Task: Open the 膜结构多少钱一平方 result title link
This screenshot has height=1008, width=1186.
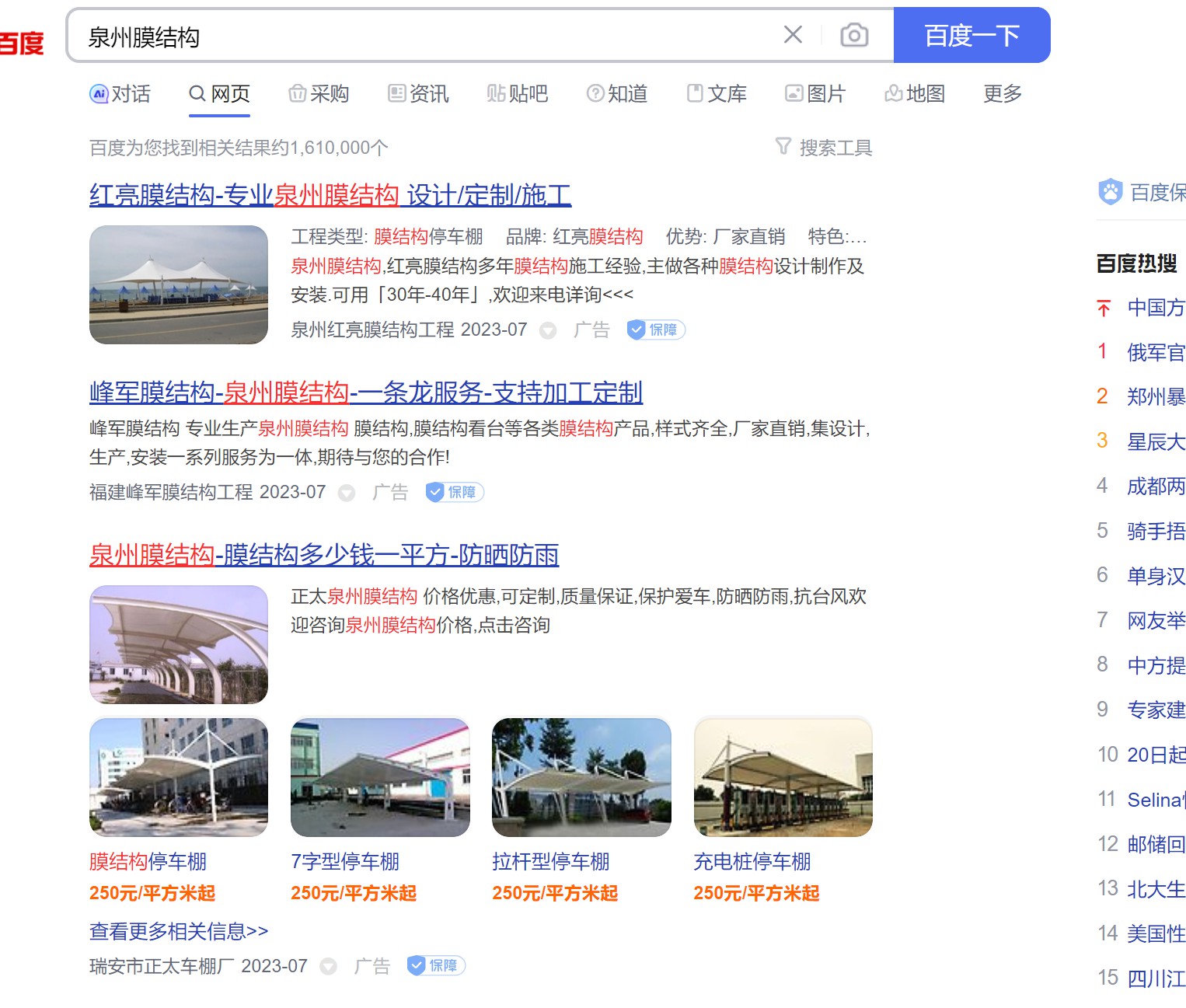Action: click(324, 555)
